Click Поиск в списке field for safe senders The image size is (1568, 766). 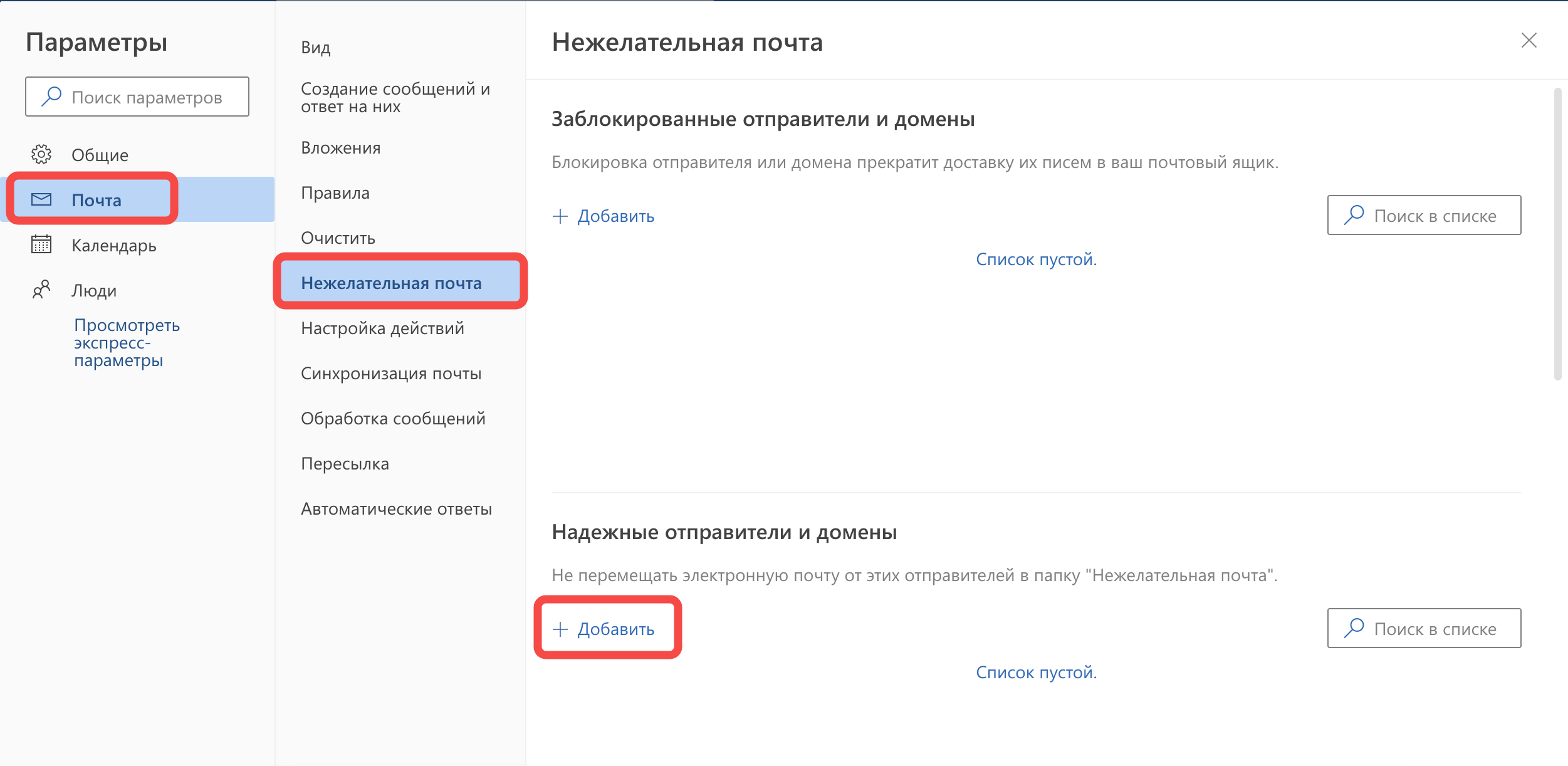point(1435,629)
